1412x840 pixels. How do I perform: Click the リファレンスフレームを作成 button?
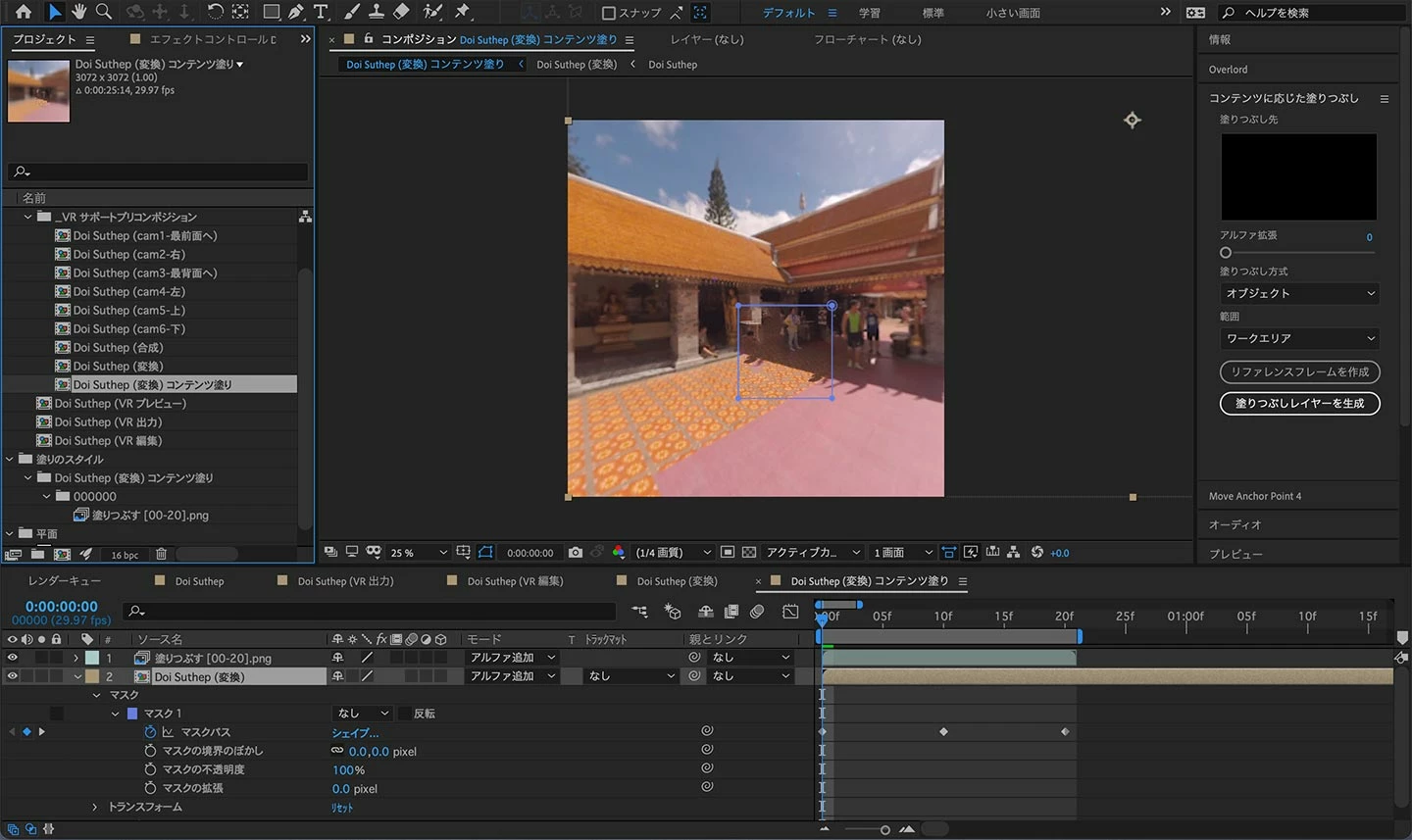click(x=1299, y=371)
